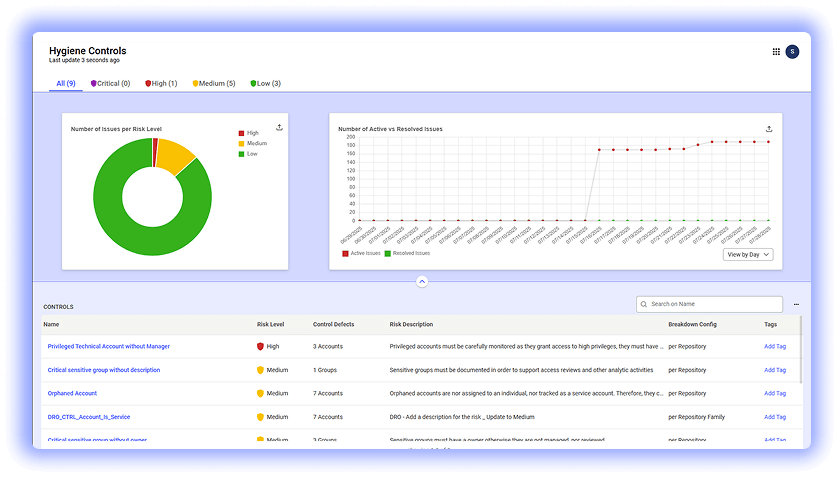Click the yellow Medium donut segment
The width and height of the screenshot is (839, 477).
click(177, 155)
